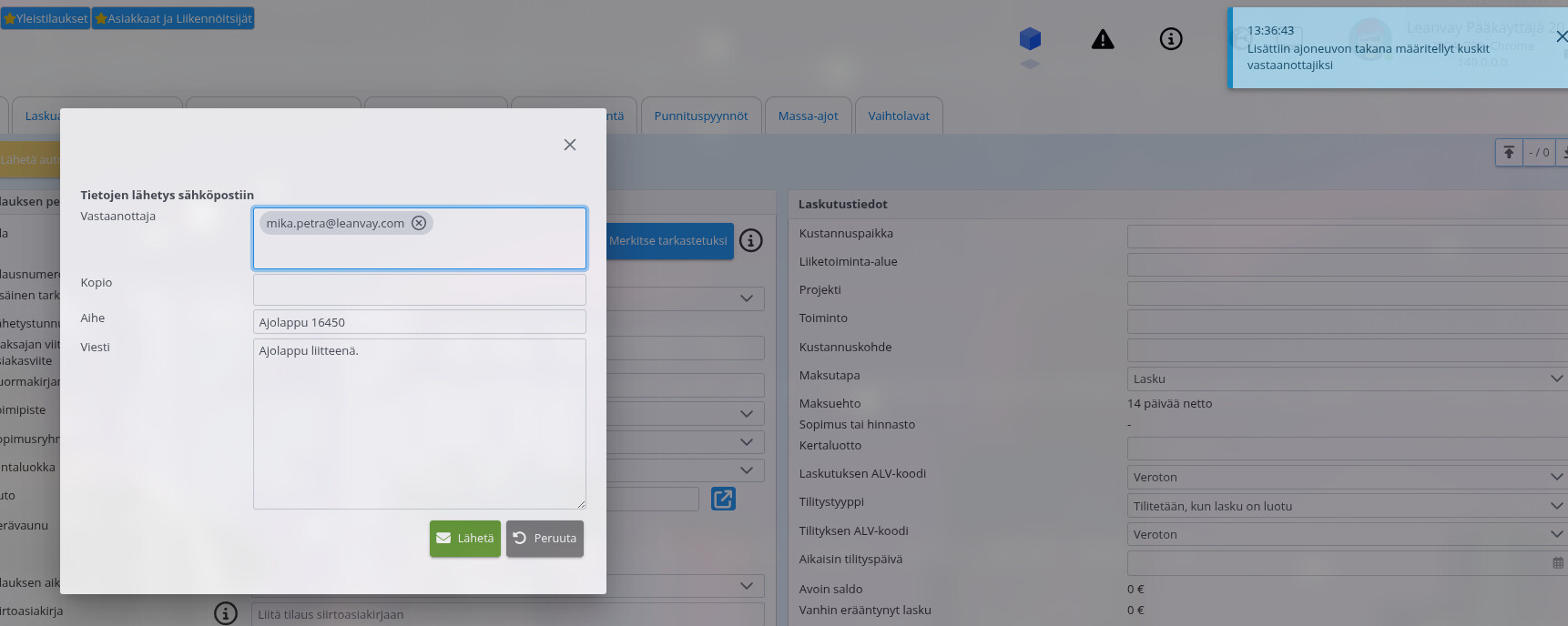Expand the Maksutapa dropdown
This screenshot has height=626, width=1568.
pyautogui.click(x=1346, y=379)
